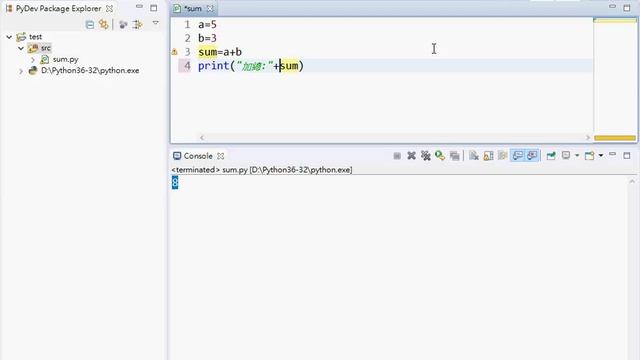This screenshot has height=360, width=640.
Task: Click the Clear Console icon
Action: [x=473, y=156]
